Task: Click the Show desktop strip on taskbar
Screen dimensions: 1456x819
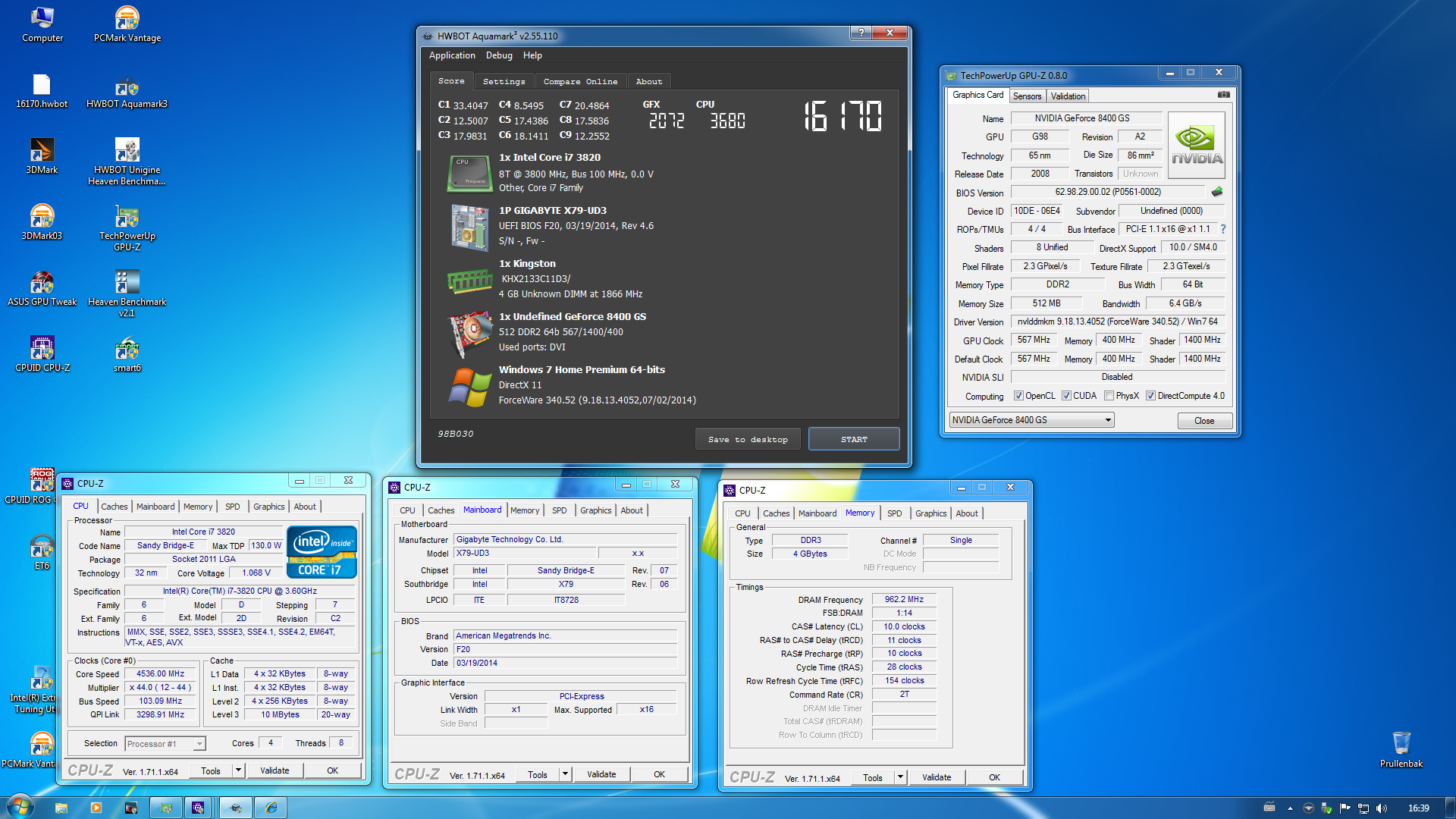Action: 1450,808
